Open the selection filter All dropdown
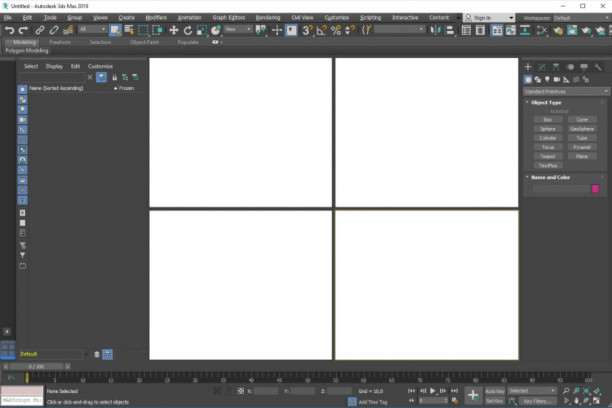The height and width of the screenshot is (408, 612). pos(92,29)
